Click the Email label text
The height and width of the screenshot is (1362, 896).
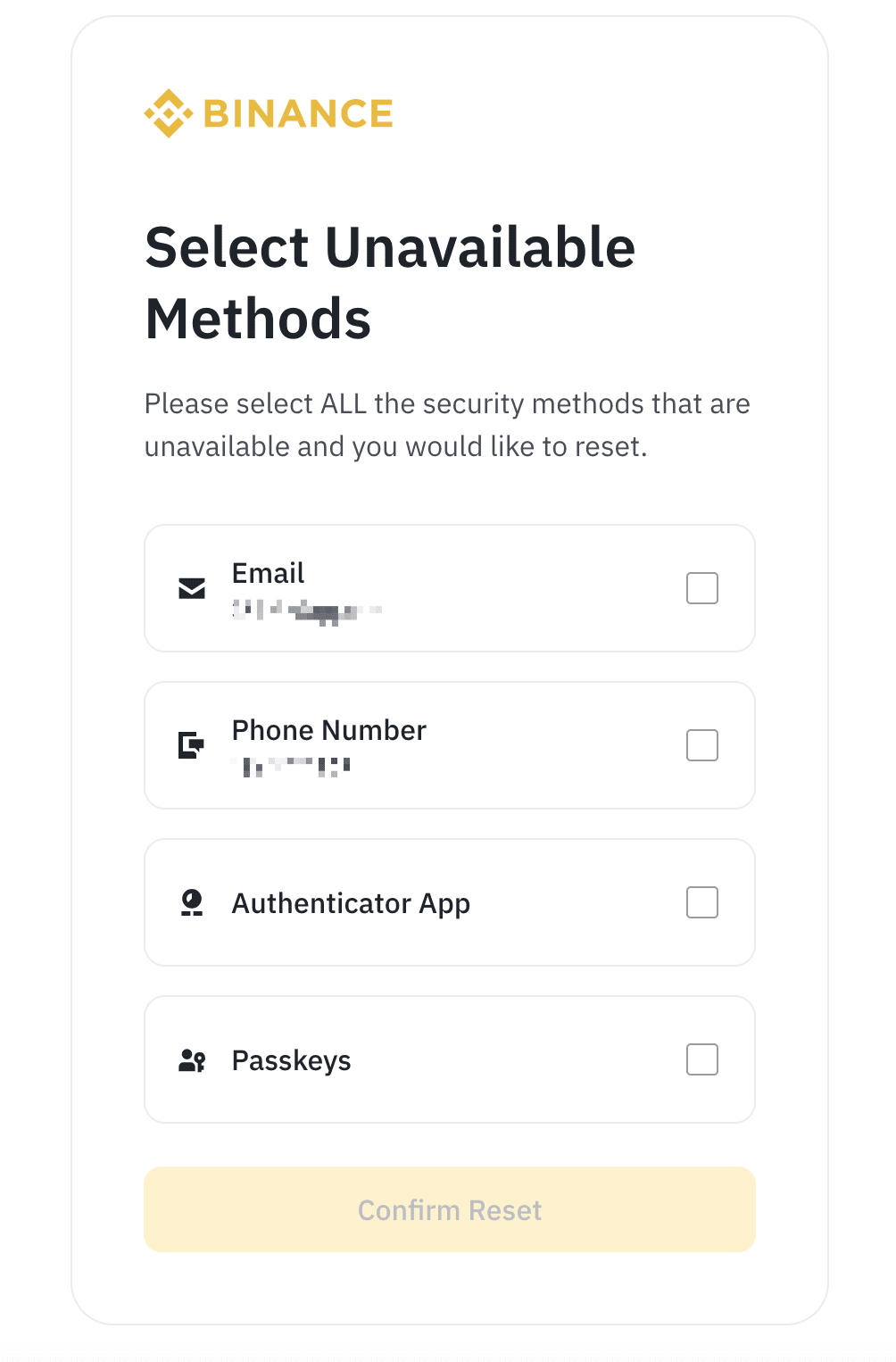point(268,573)
